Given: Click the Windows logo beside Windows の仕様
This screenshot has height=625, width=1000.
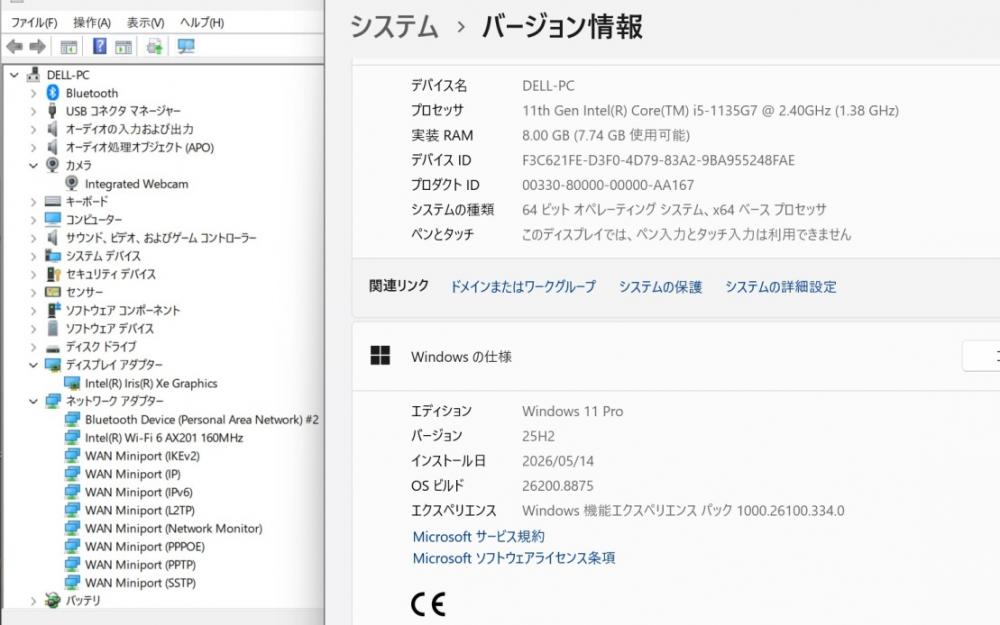Looking at the screenshot, I should pyautogui.click(x=380, y=356).
